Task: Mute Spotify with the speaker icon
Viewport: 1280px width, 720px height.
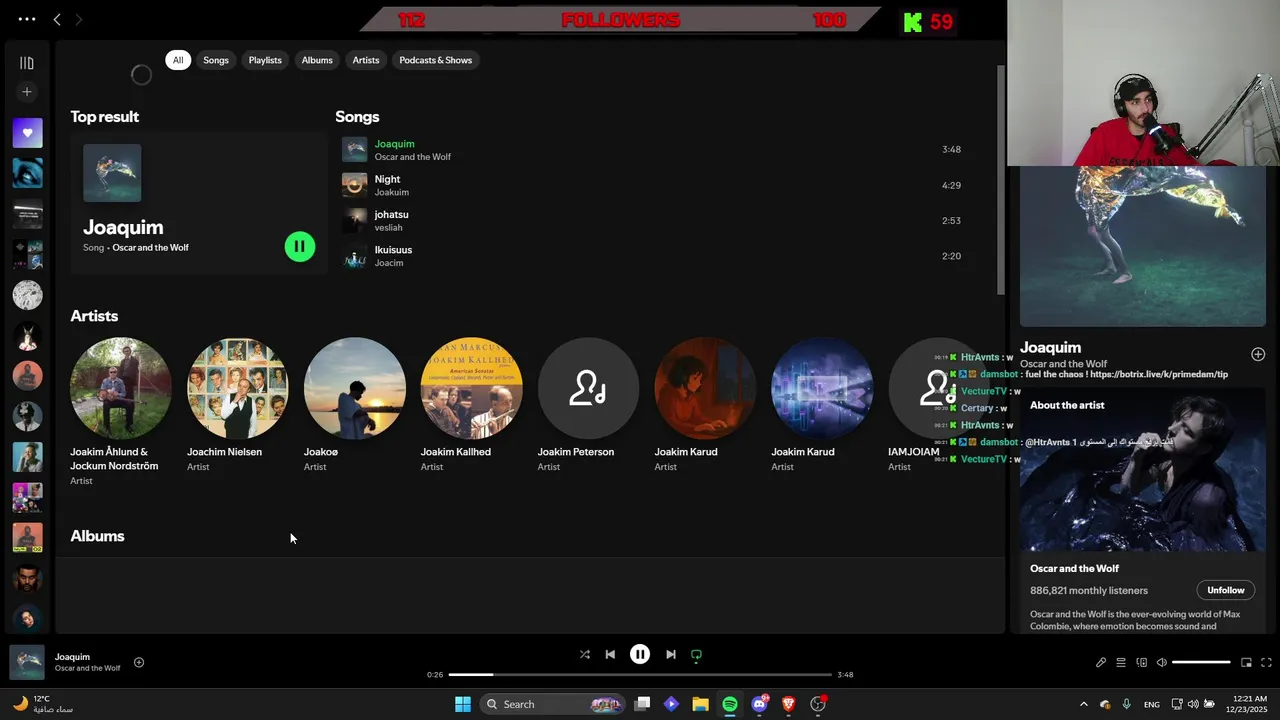Action: tap(1161, 662)
